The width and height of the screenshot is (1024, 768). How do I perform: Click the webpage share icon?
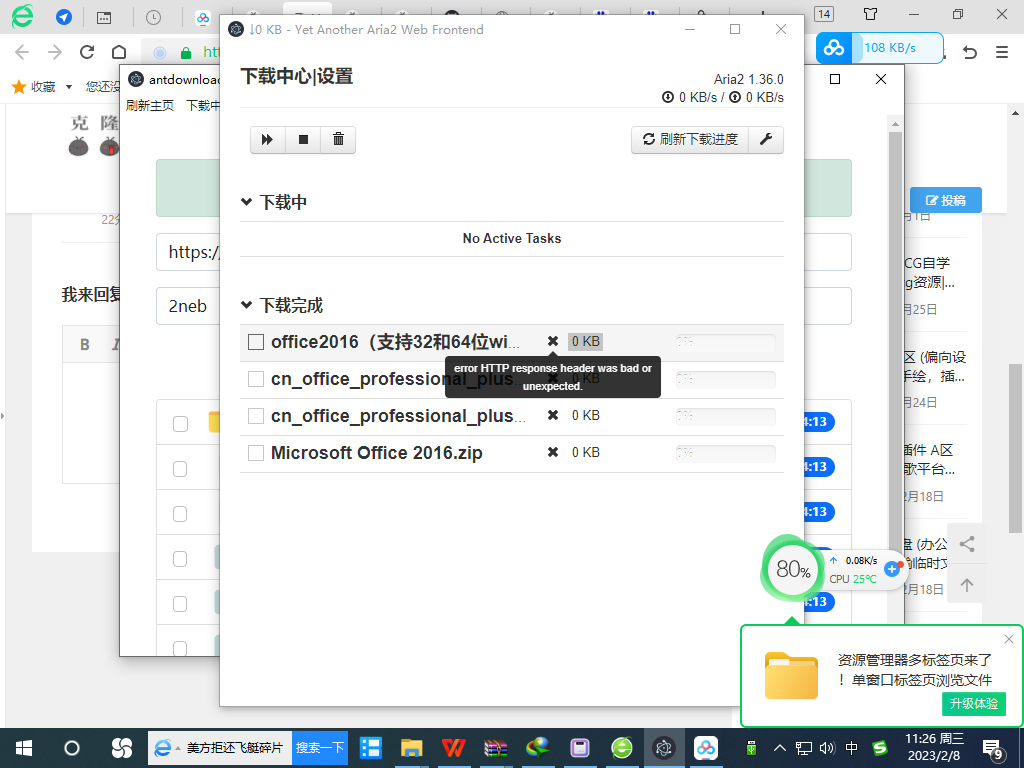pos(967,544)
